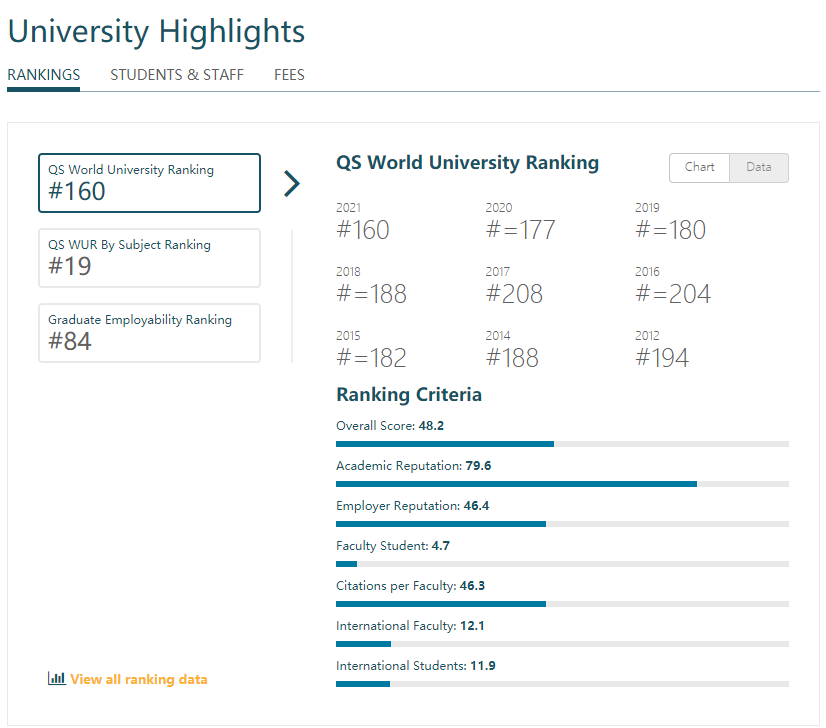
Task: Open the FEES tab
Action: [x=289, y=75]
